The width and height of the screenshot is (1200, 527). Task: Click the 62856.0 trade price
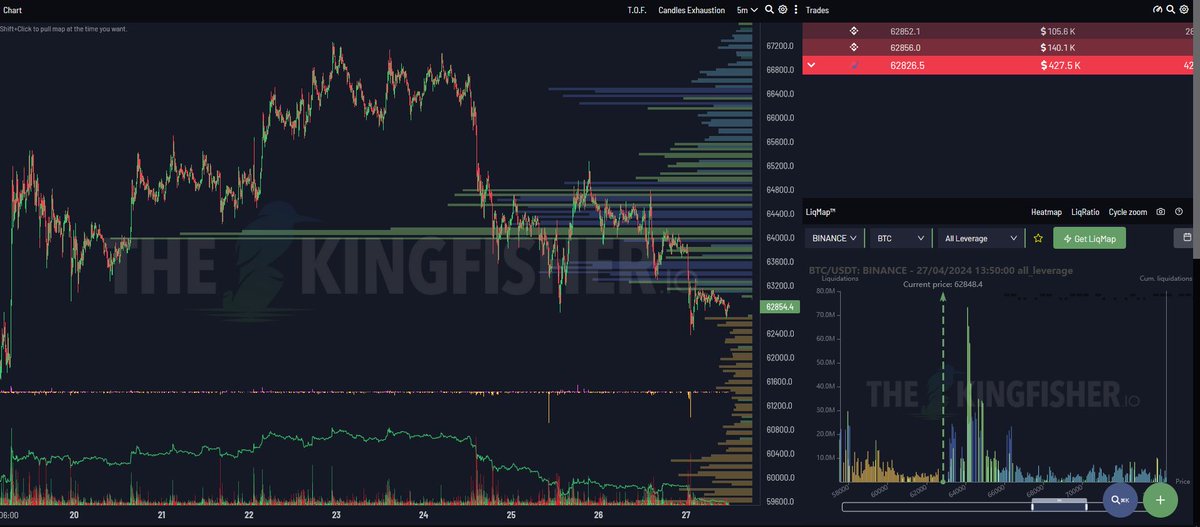(905, 47)
